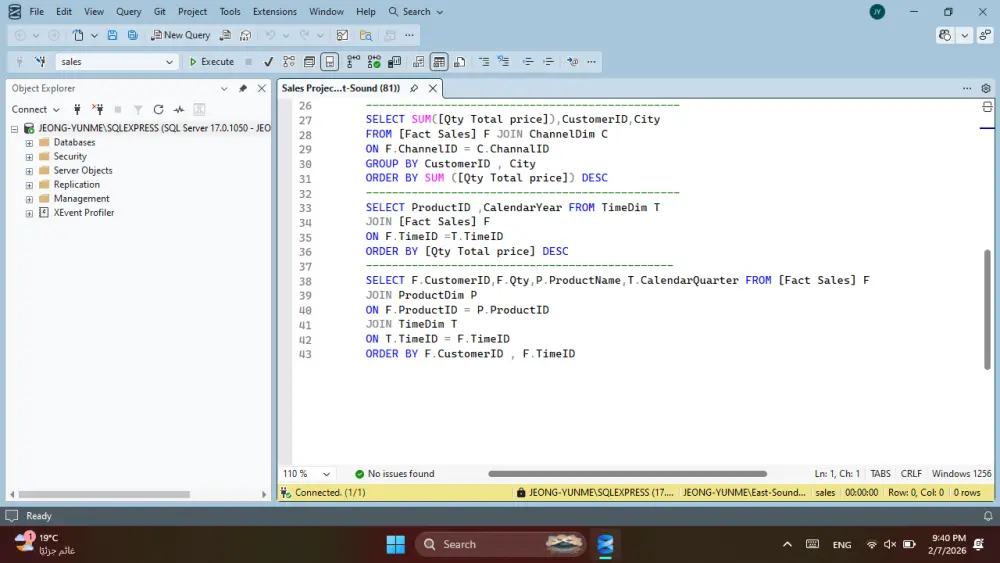Screen dimensions: 1000x563
Task: Open the Git menu
Action: click(159, 11)
